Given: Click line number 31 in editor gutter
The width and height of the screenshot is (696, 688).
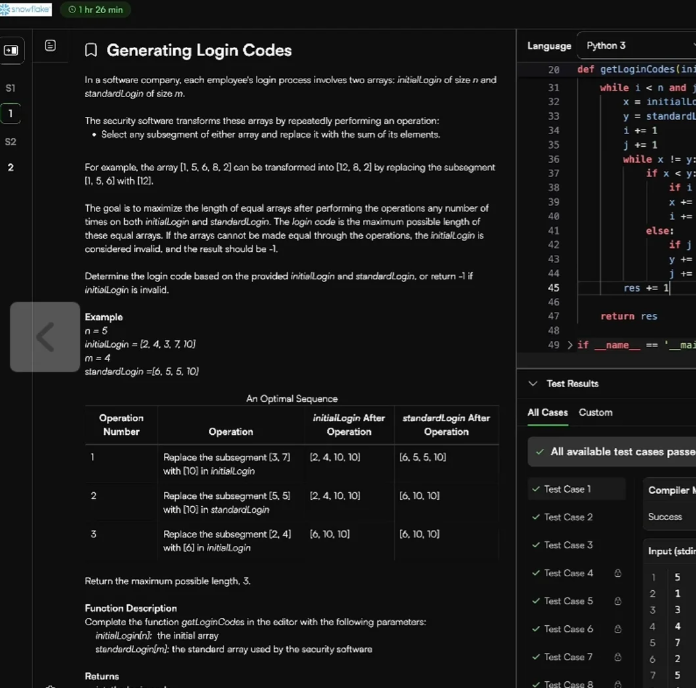Looking at the screenshot, I should (x=553, y=87).
